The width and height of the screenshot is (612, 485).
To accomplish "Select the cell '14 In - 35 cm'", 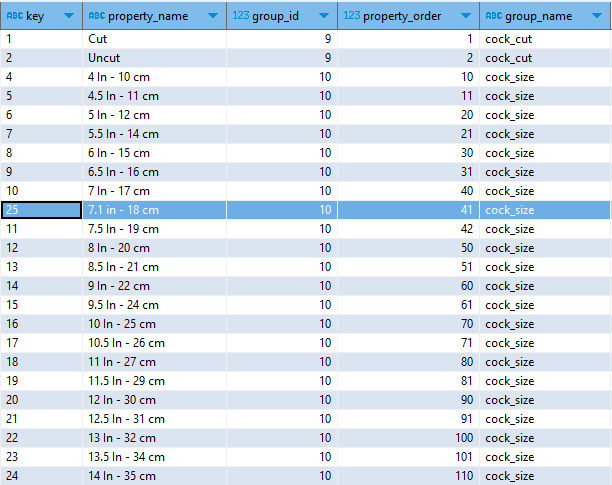I will [x=155, y=476].
